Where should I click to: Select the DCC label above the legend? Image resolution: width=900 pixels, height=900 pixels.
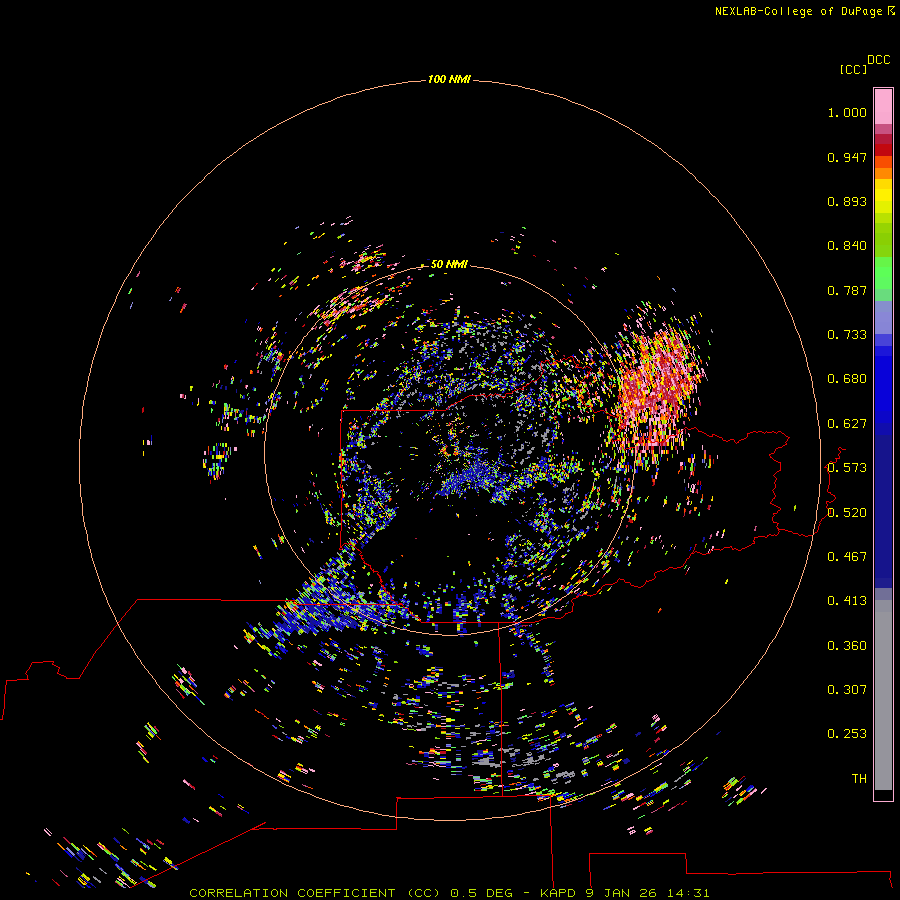(x=878, y=60)
